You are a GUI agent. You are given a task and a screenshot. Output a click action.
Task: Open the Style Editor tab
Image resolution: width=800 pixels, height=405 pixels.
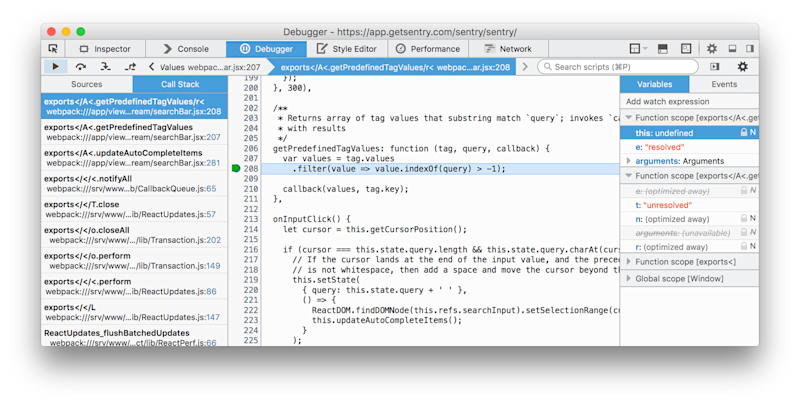click(x=347, y=49)
